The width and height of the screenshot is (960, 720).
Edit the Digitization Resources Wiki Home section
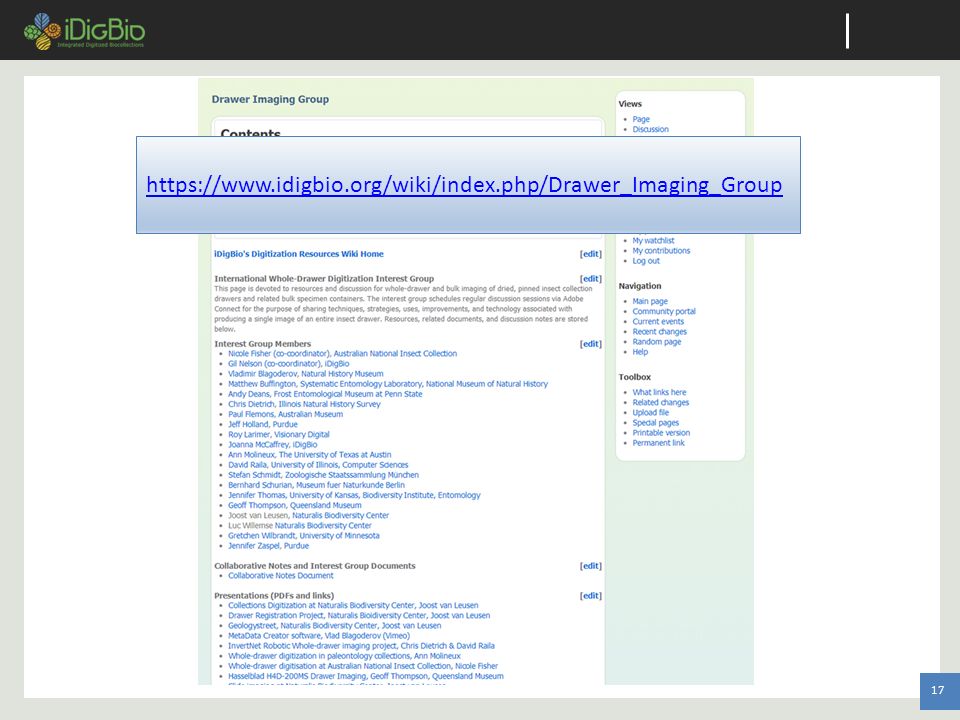click(x=591, y=254)
